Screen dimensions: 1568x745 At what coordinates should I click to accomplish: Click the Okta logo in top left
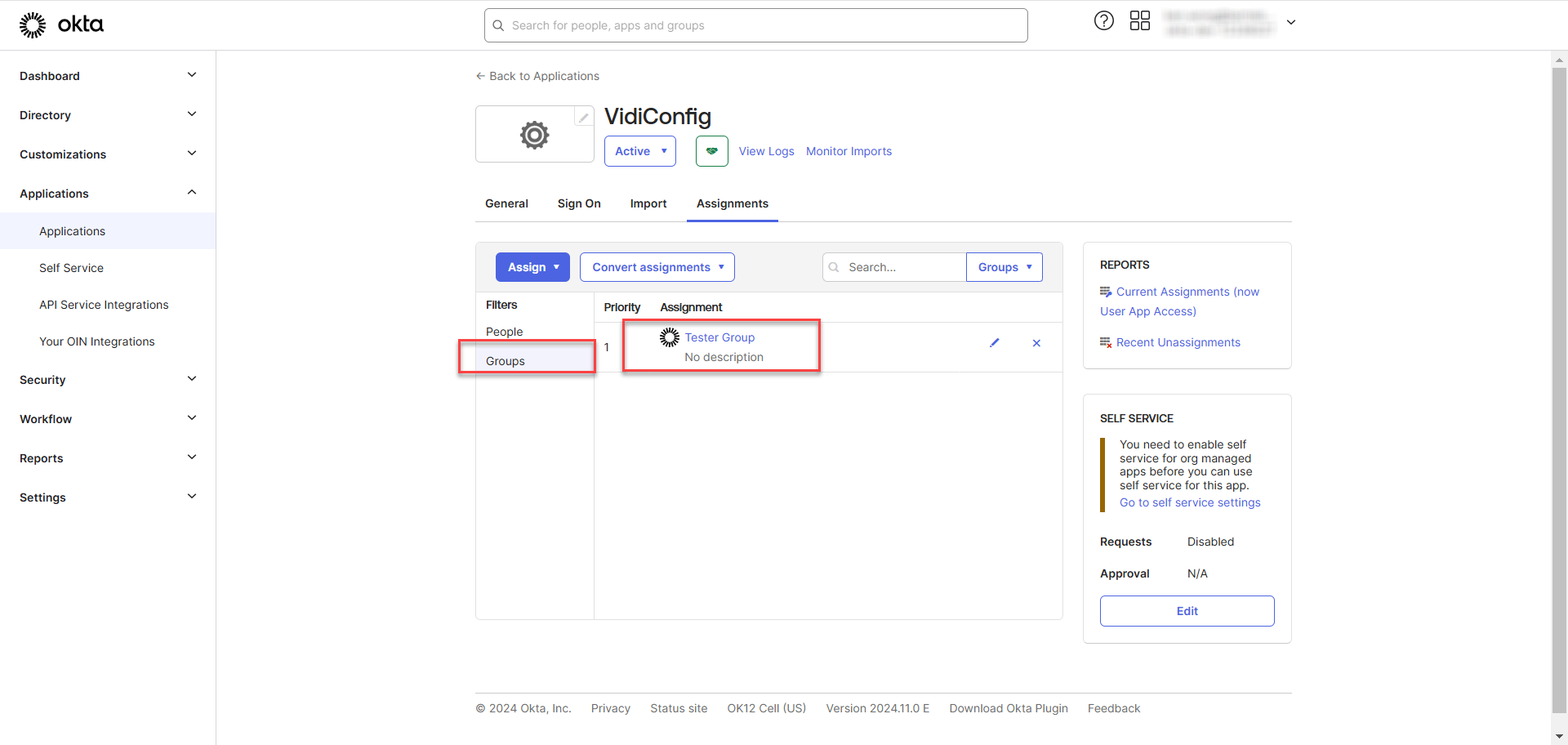click(x=62, y=25)
